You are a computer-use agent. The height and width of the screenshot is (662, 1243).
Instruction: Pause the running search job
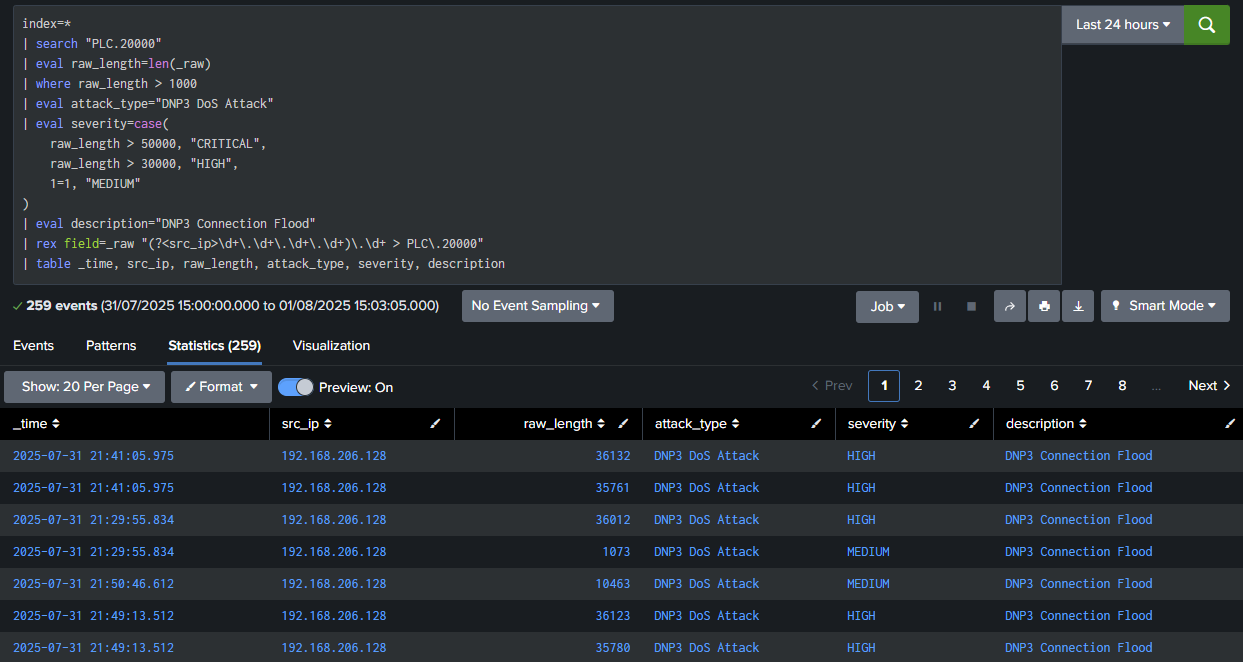[937, 306]
